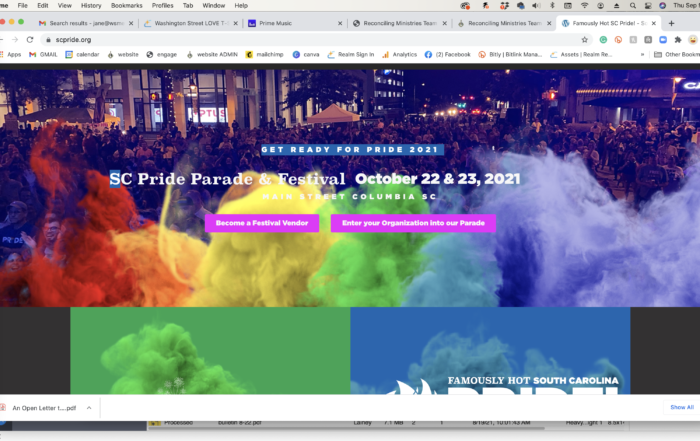Close the Famously Hot SC Pride tab
The image size is (700, 441).
654,23
